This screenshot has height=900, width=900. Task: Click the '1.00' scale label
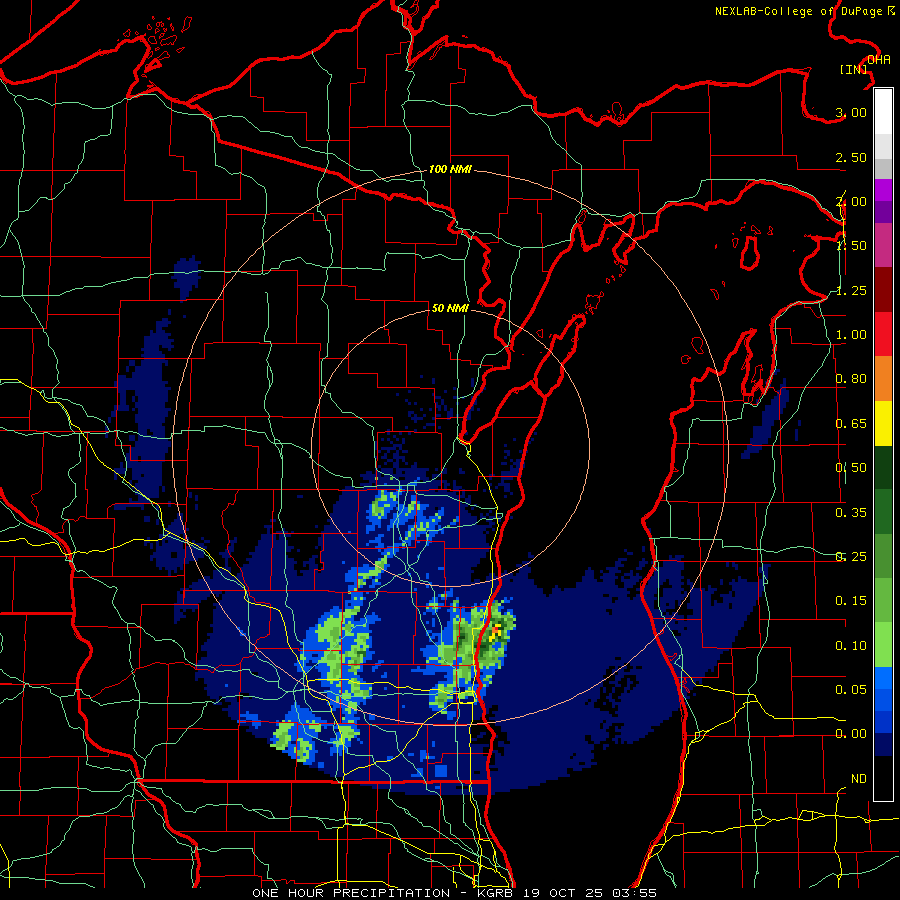coord(851,335)
